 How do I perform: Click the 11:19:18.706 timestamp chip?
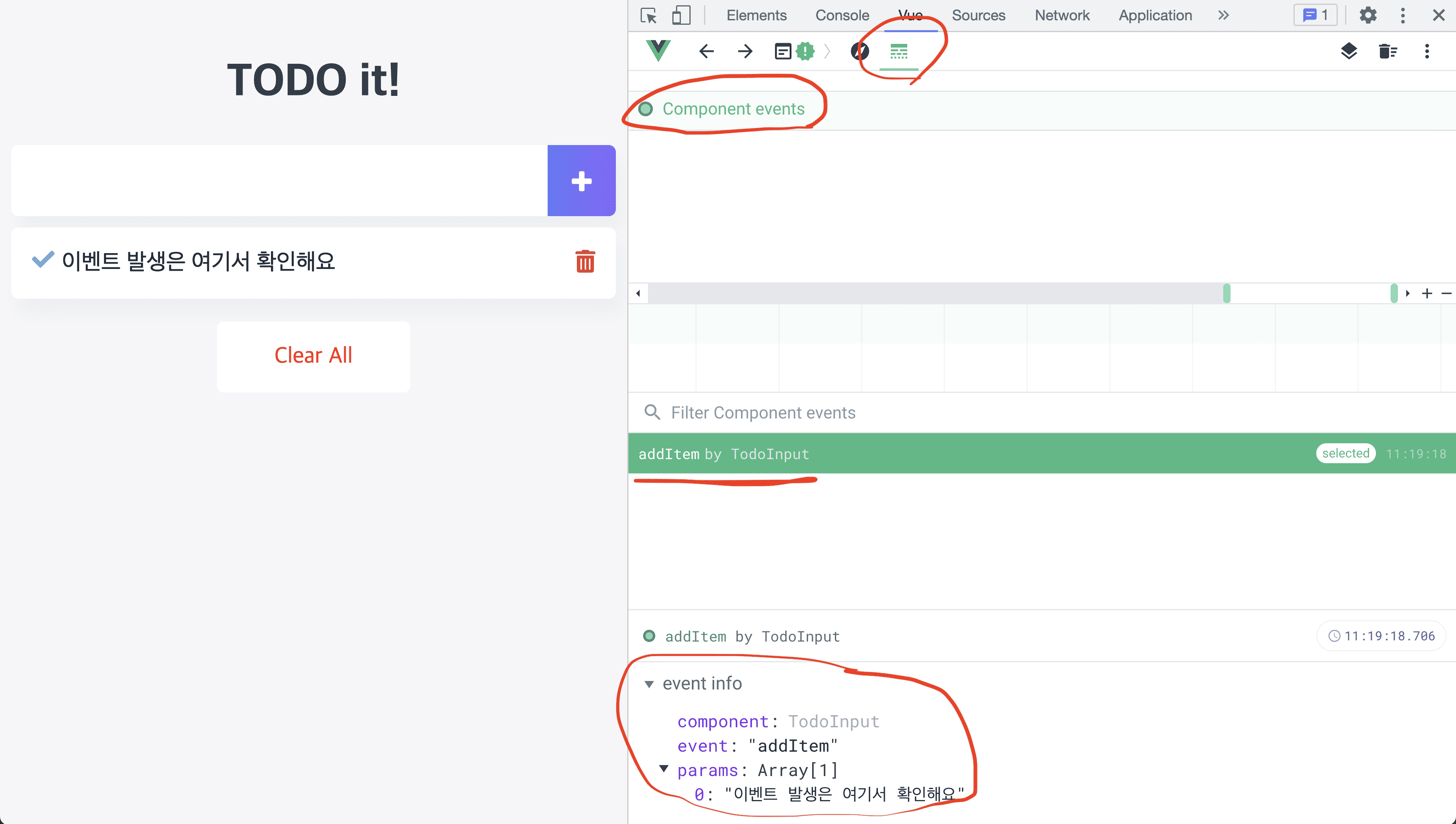1381,636
